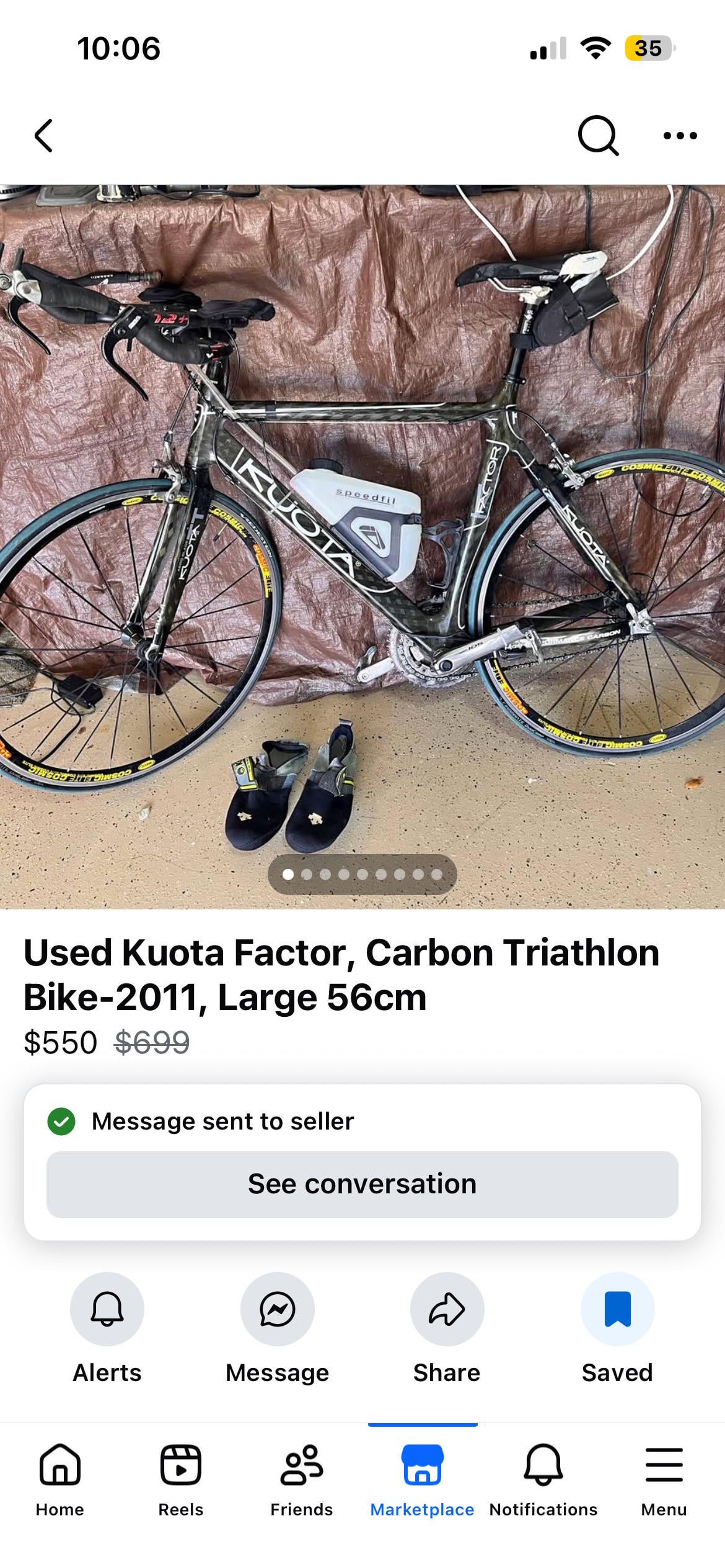Tap the battery indicator in status bar

click(649, 48)
